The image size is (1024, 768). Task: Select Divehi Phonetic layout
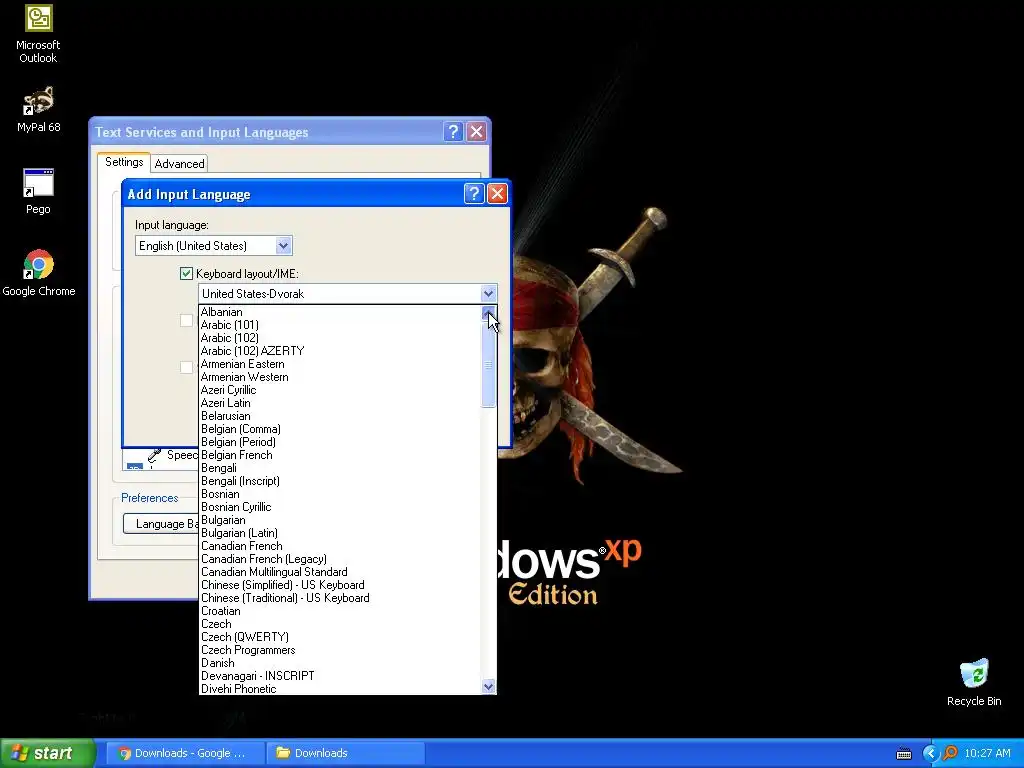coord(340,689)
